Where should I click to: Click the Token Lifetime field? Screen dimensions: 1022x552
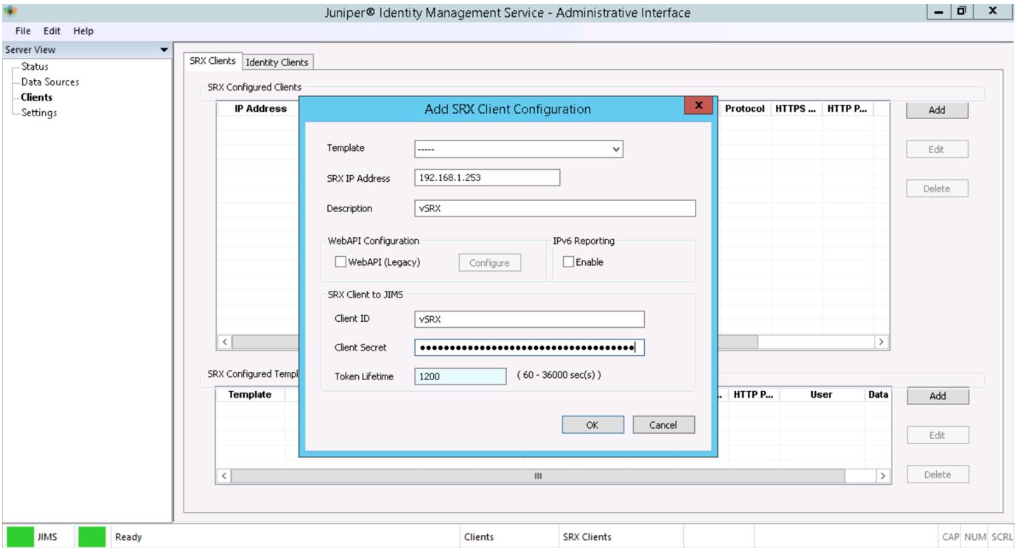(461, 376)
